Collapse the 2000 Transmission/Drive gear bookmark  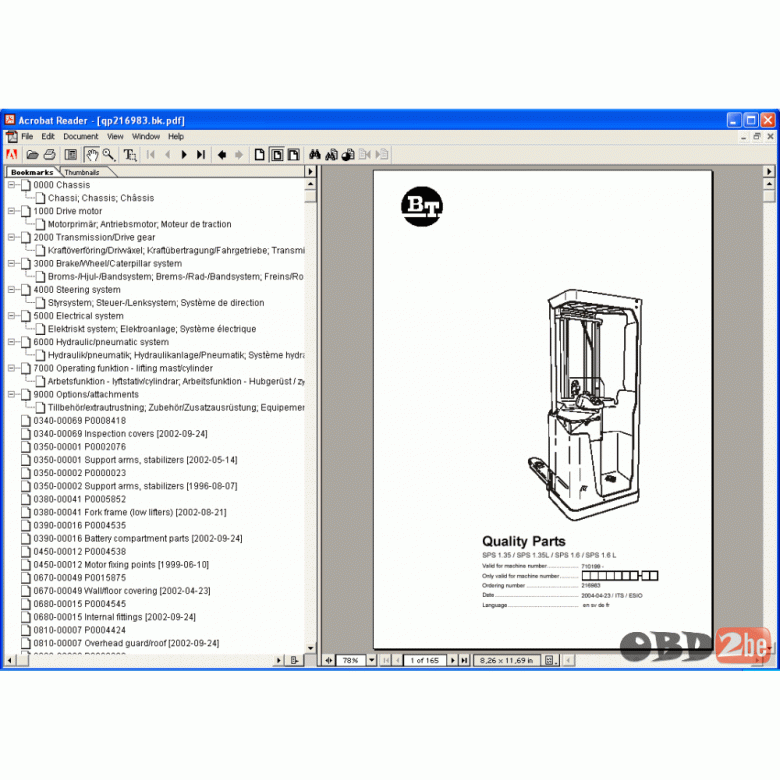pyautogui.click(x=11, y=237)
